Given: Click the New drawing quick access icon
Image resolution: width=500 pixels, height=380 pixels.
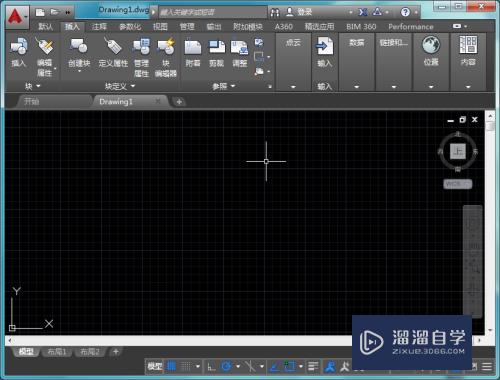Looking at the screenshot, I should [x=40, y=13].
